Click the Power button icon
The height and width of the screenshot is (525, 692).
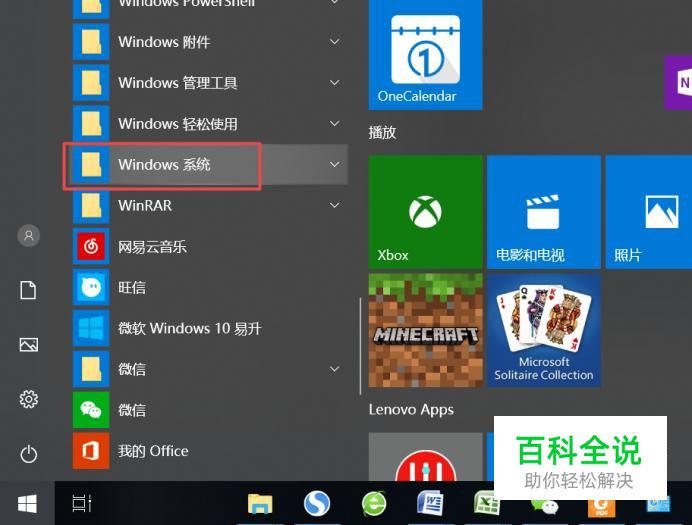click(29, 454)
